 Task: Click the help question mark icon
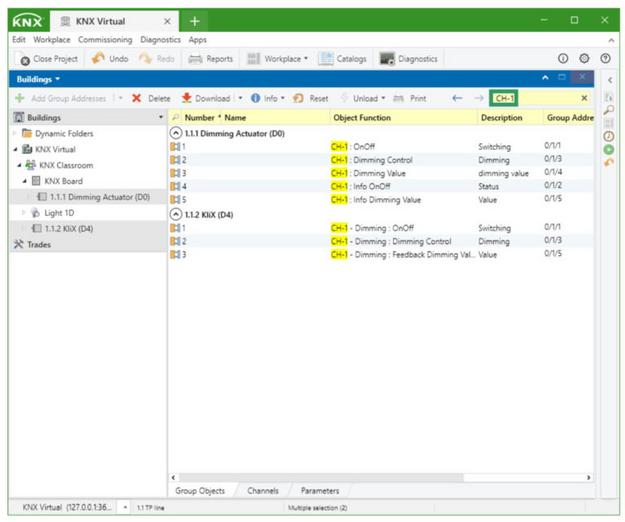[x=605, y=59]
